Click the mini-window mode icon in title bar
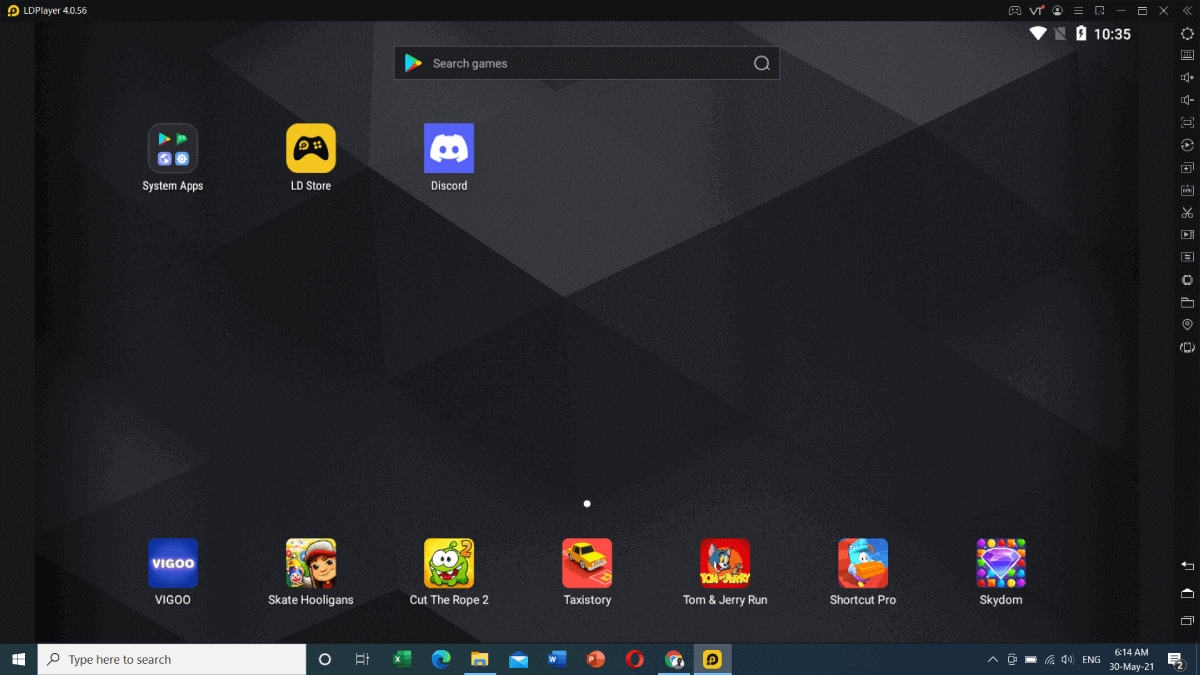Screen dimensions: 1200x675 (1100, 10)
